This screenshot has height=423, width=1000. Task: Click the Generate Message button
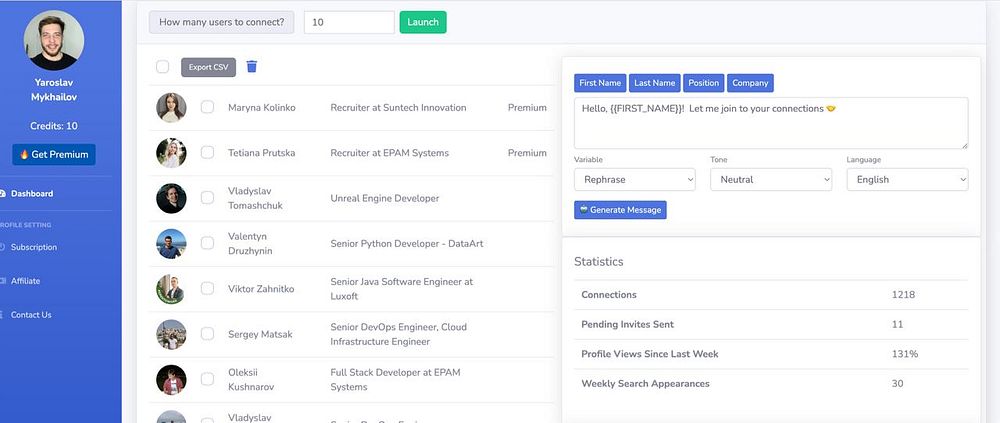[x=620, y=210]
